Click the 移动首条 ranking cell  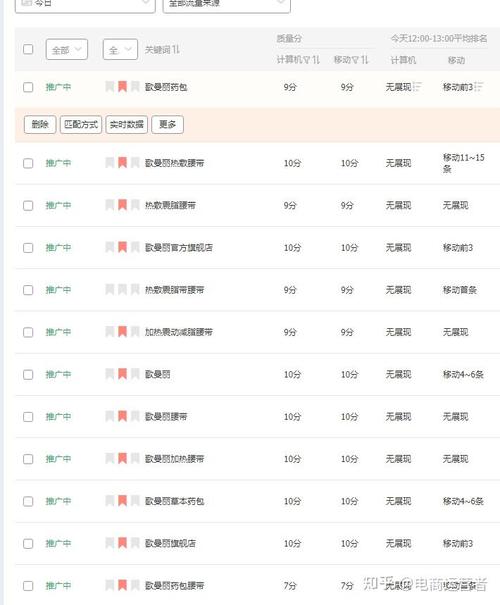[459, 290]
